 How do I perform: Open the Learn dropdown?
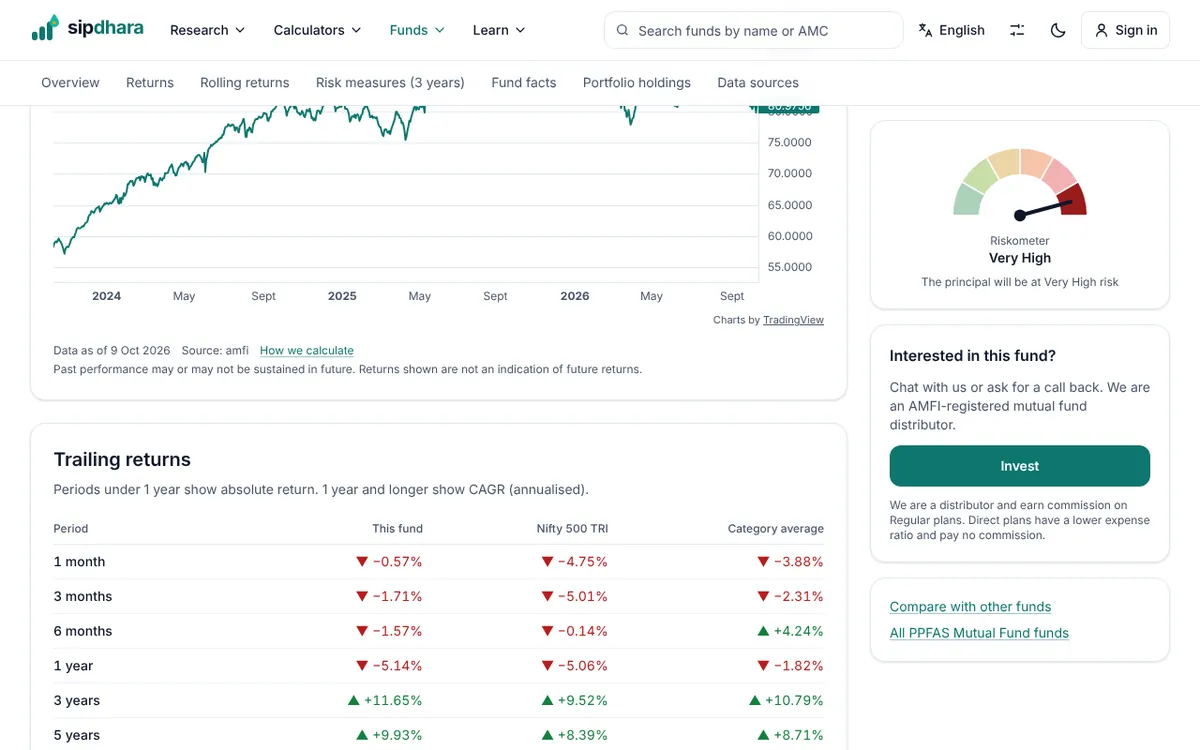(x=499, y=30)
